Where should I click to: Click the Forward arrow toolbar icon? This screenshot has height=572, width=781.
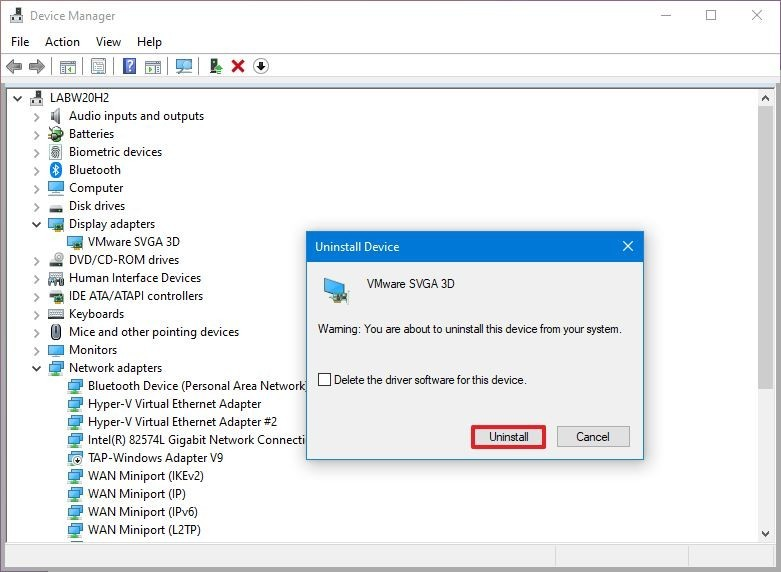(37, 66)
